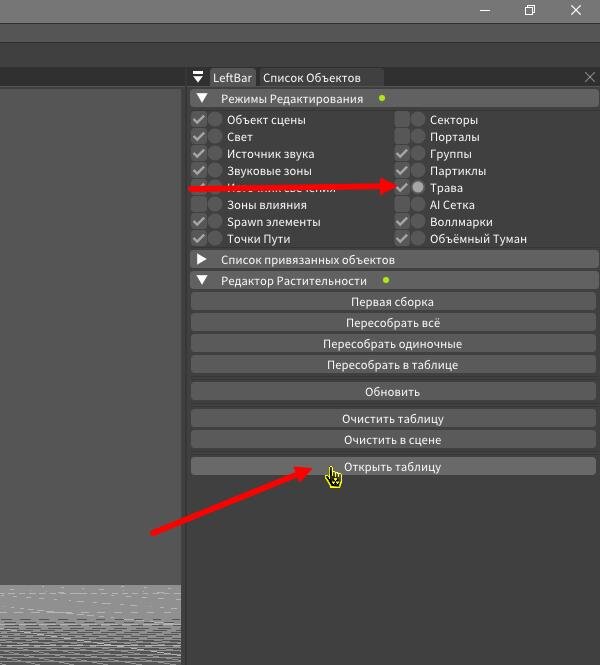Toggle the Звуковые зоны checkbox
Image resolution: width=600 pixels, height=665 pixels.
(x=198, y=170)
